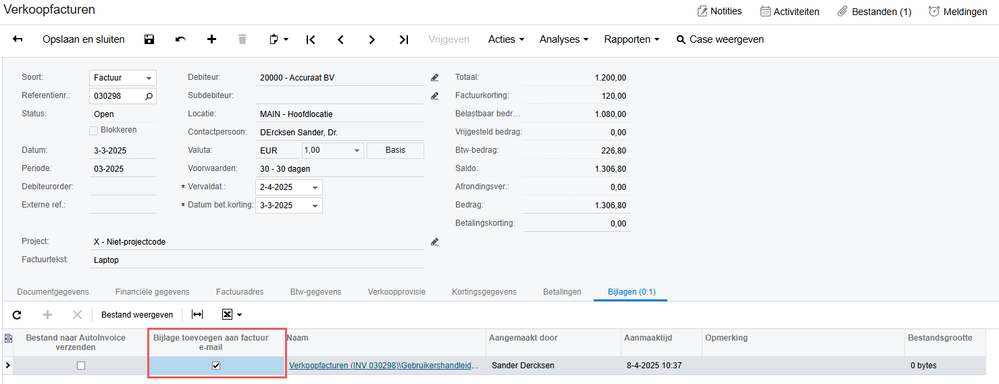
Task: Go to first record
Action: pyautogui.click(x=310, y=39)
